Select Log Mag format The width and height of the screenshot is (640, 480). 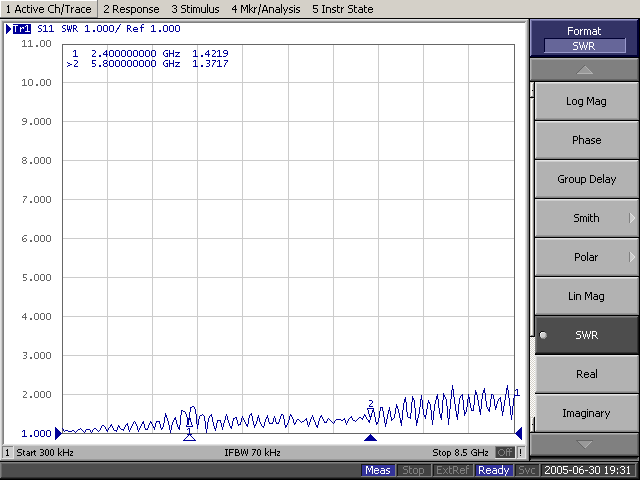(586, 101)
